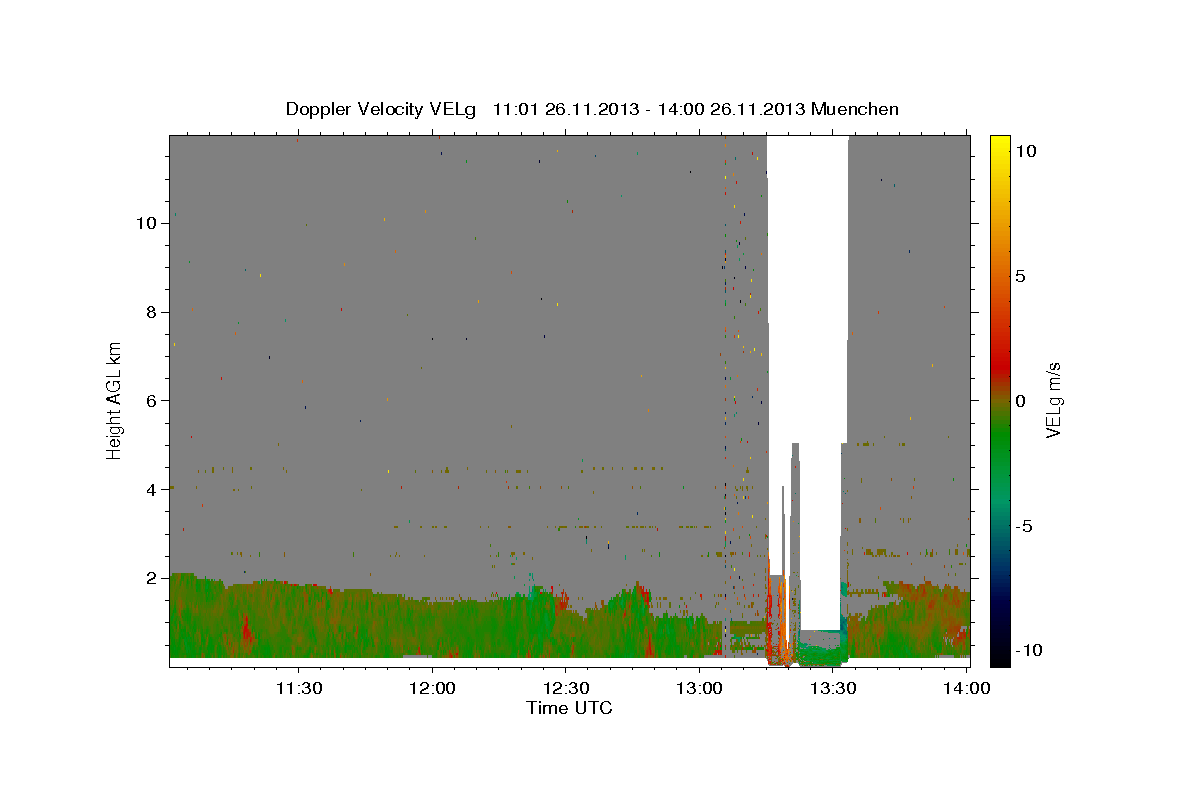This screenshot has height=800, width=1200.
Task: Select the '12:30' time axis label
Action: coord(566,687)
